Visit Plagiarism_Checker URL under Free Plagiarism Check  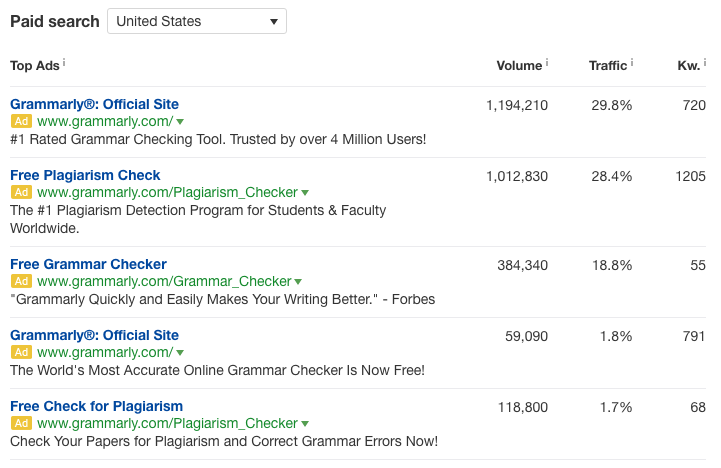point(167,192)
